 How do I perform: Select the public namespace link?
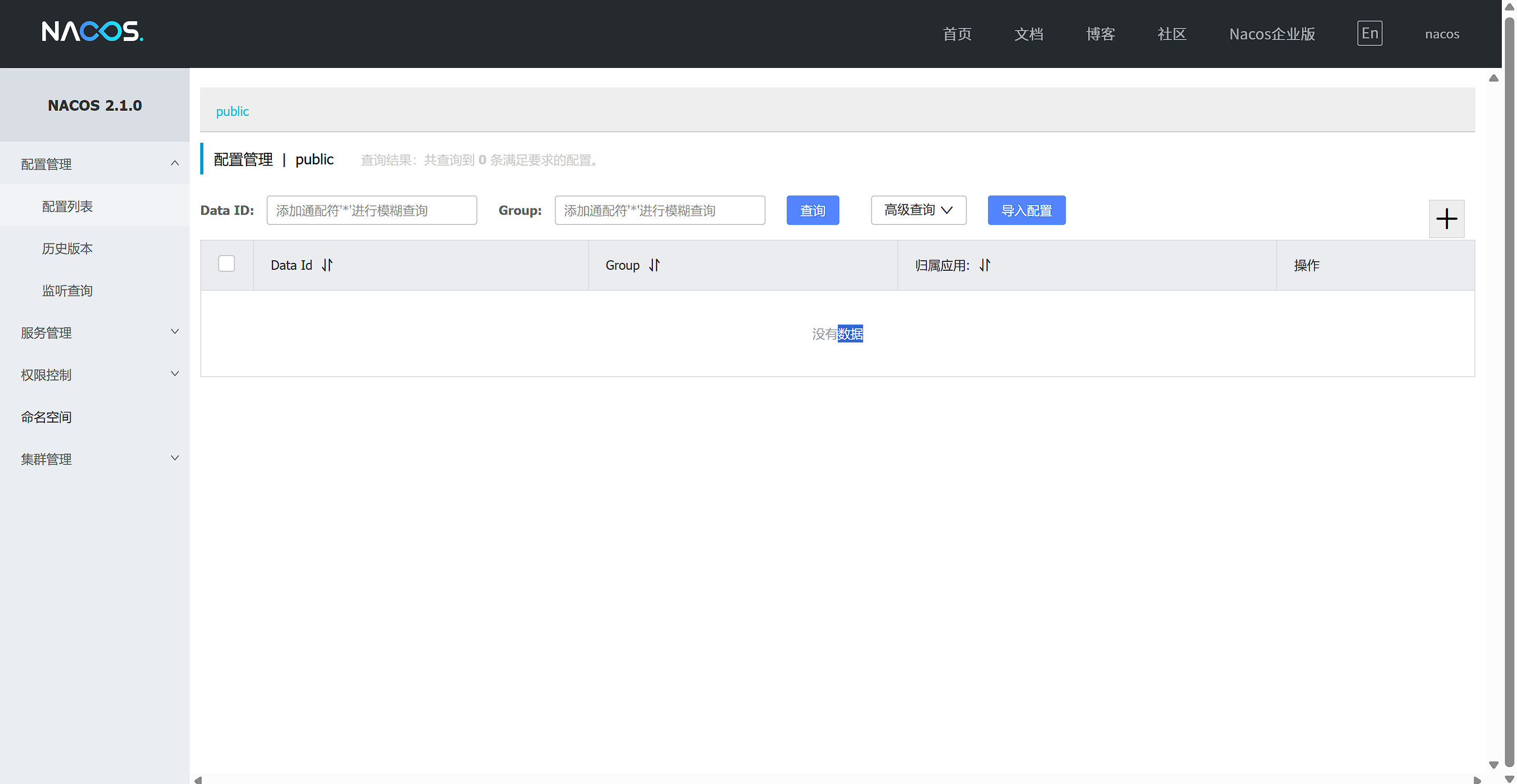point(232,111)
